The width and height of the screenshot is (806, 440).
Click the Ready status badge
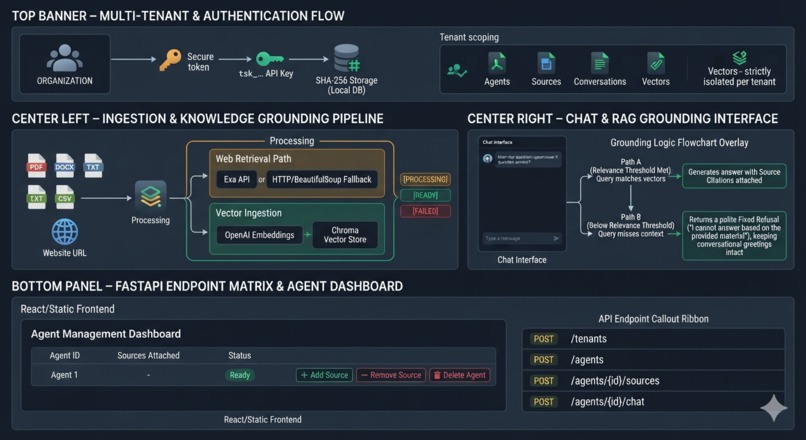pyautogui.click(x=240, y=375)
